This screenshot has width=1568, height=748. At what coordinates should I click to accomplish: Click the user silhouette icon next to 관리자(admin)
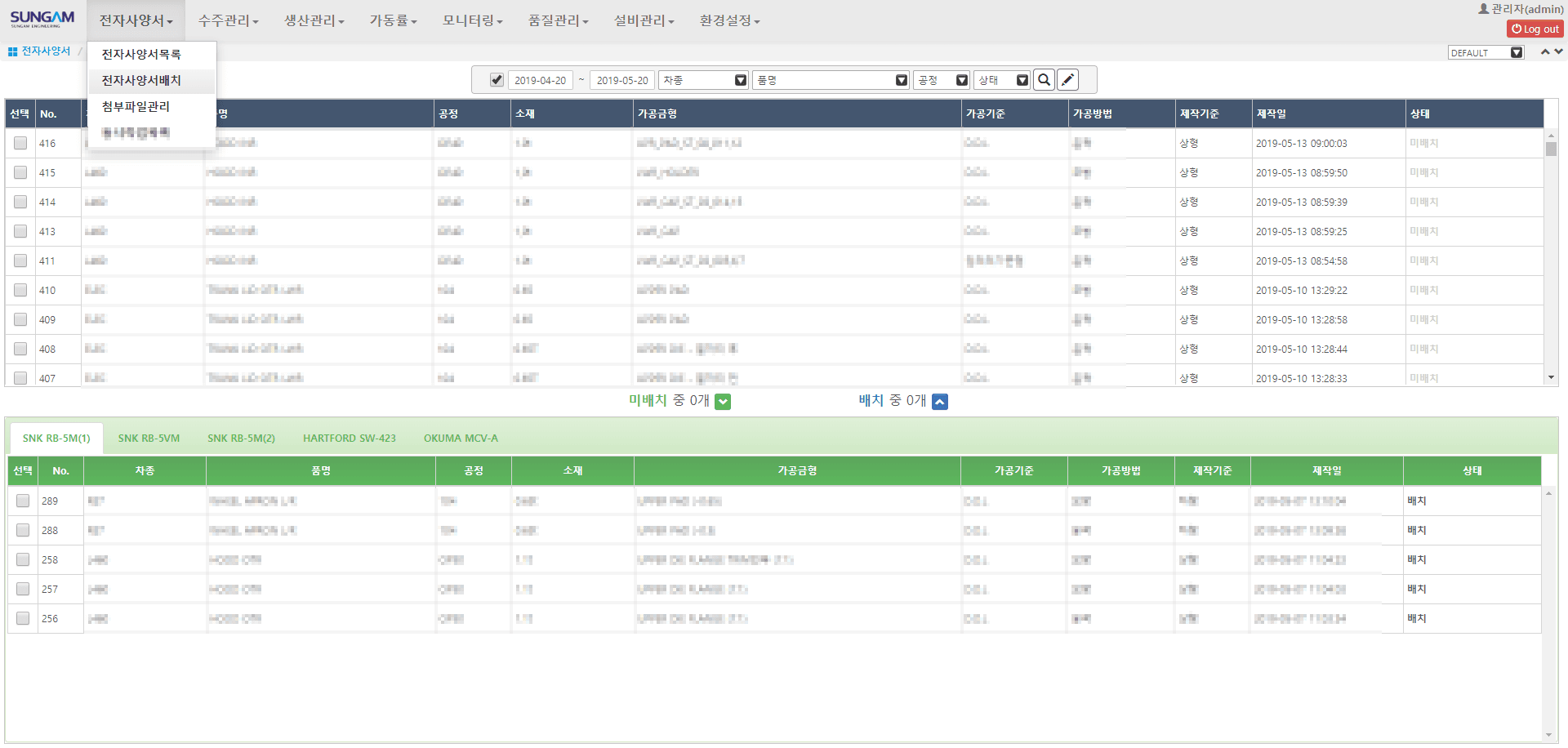(1485, 8)
